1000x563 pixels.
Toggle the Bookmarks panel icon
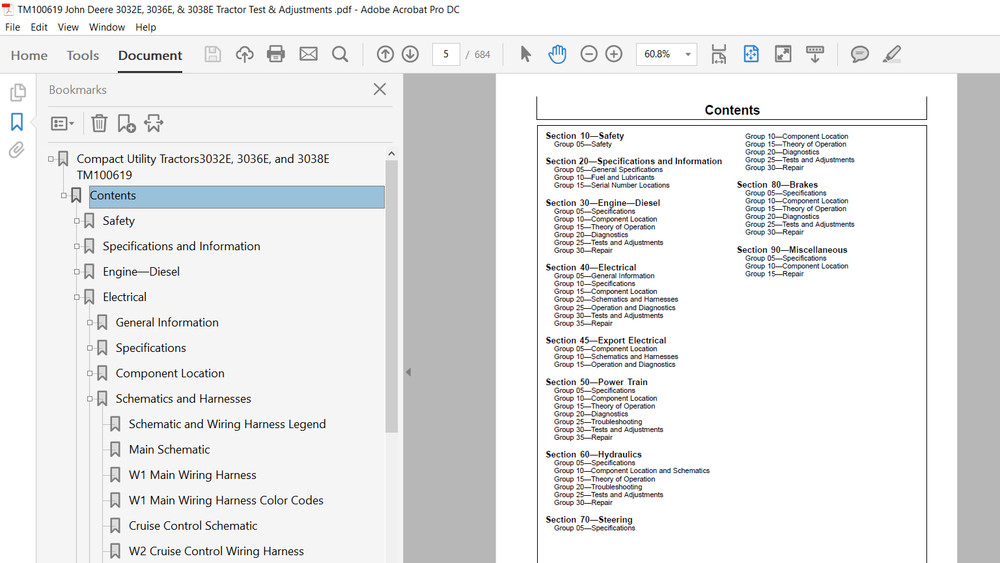[17, 121]
